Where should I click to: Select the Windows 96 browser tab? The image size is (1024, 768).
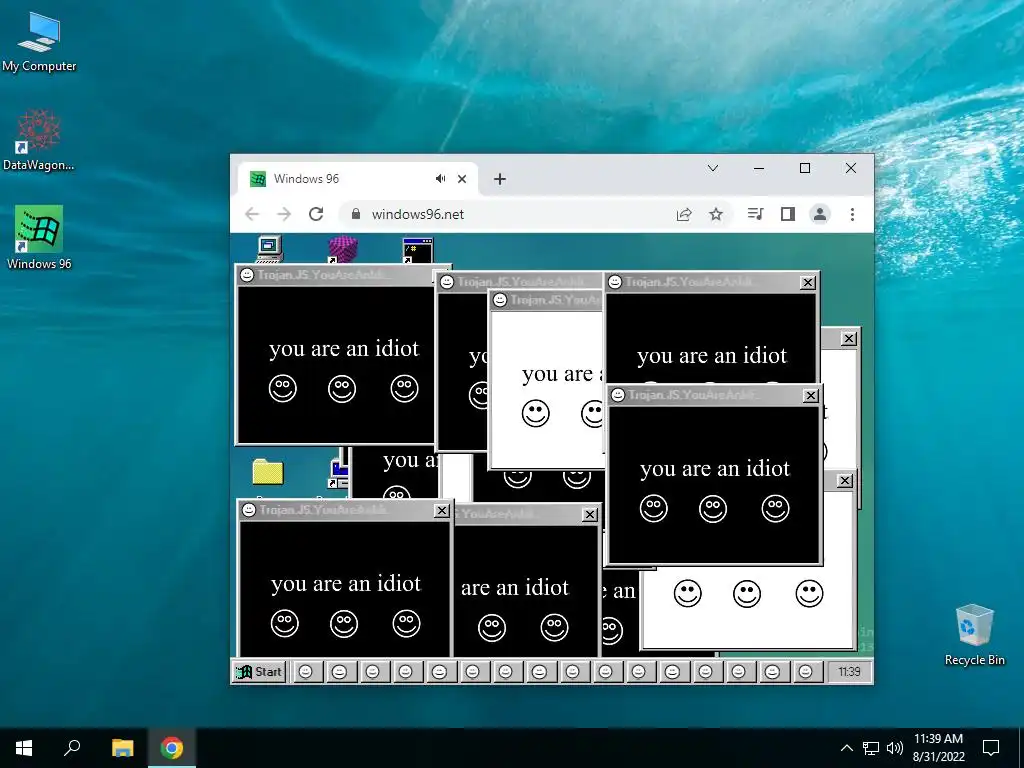click(x=358, y=179)
